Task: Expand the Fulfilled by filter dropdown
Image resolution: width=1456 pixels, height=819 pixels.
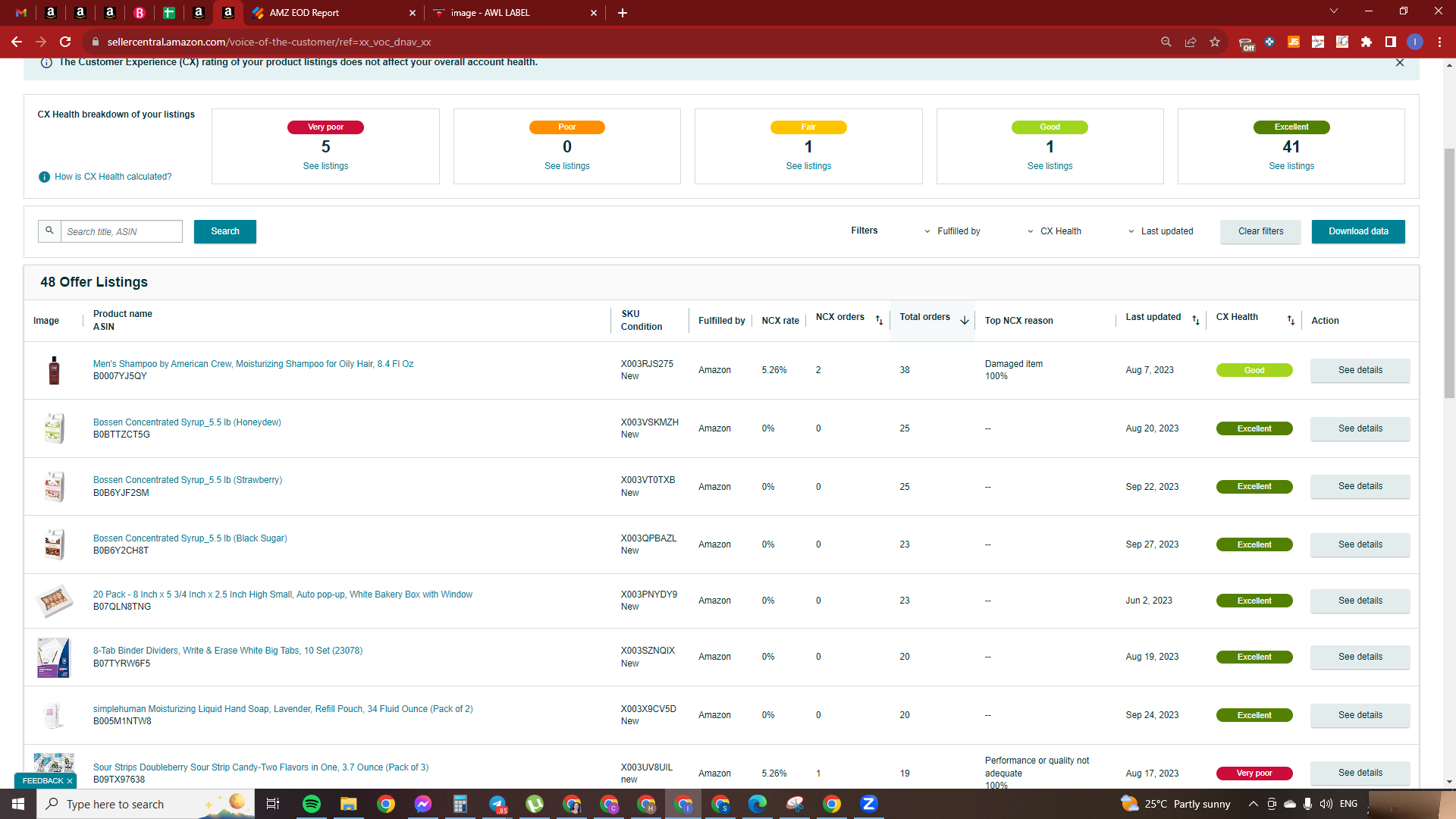Action: [x=952, y=231]
